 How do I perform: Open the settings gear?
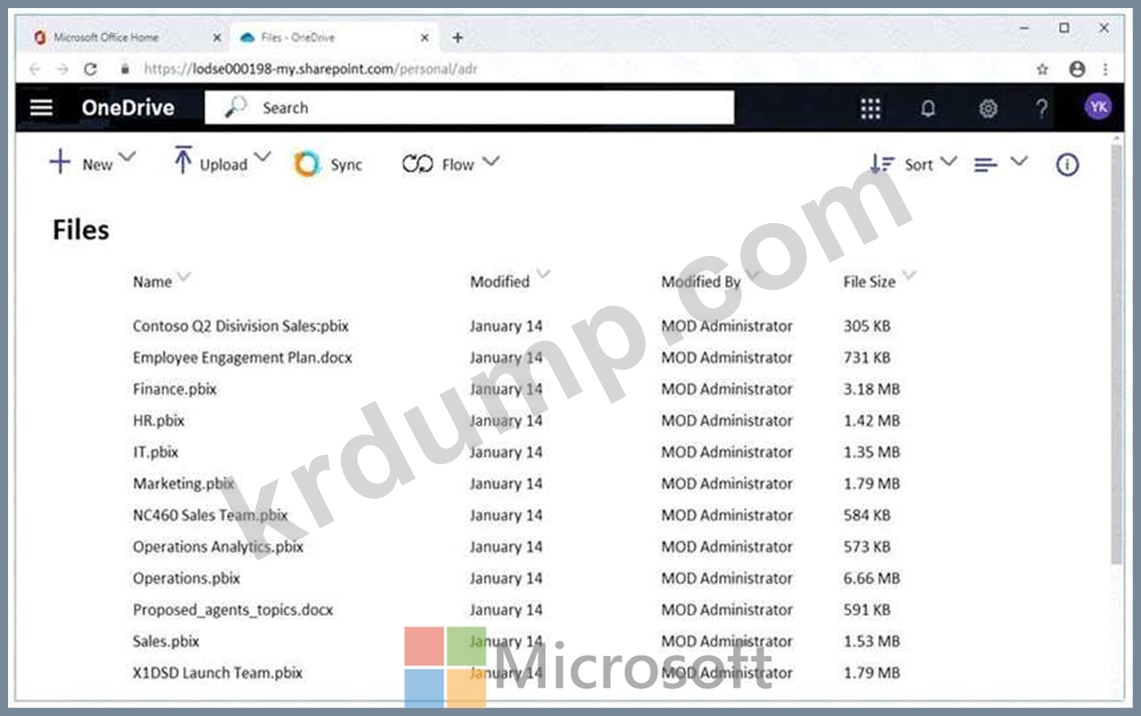point(987,108)
